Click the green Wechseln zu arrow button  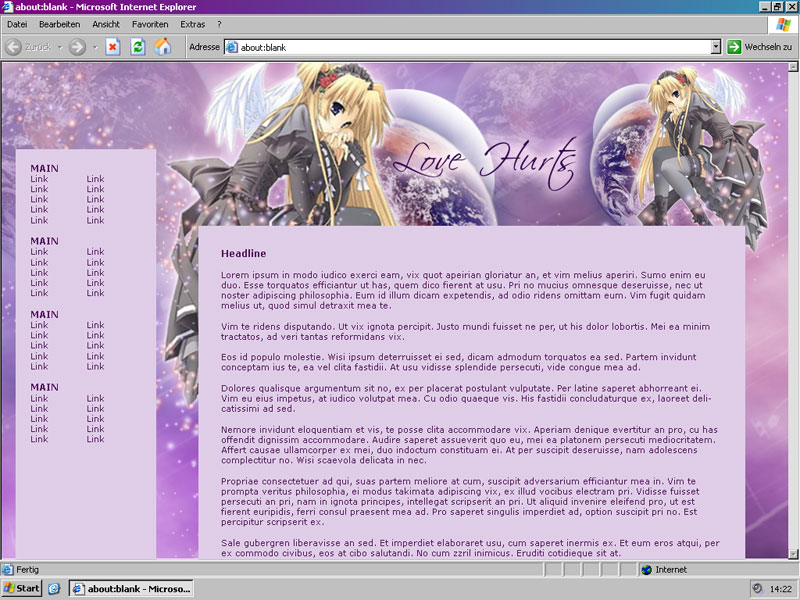point(734,47)
